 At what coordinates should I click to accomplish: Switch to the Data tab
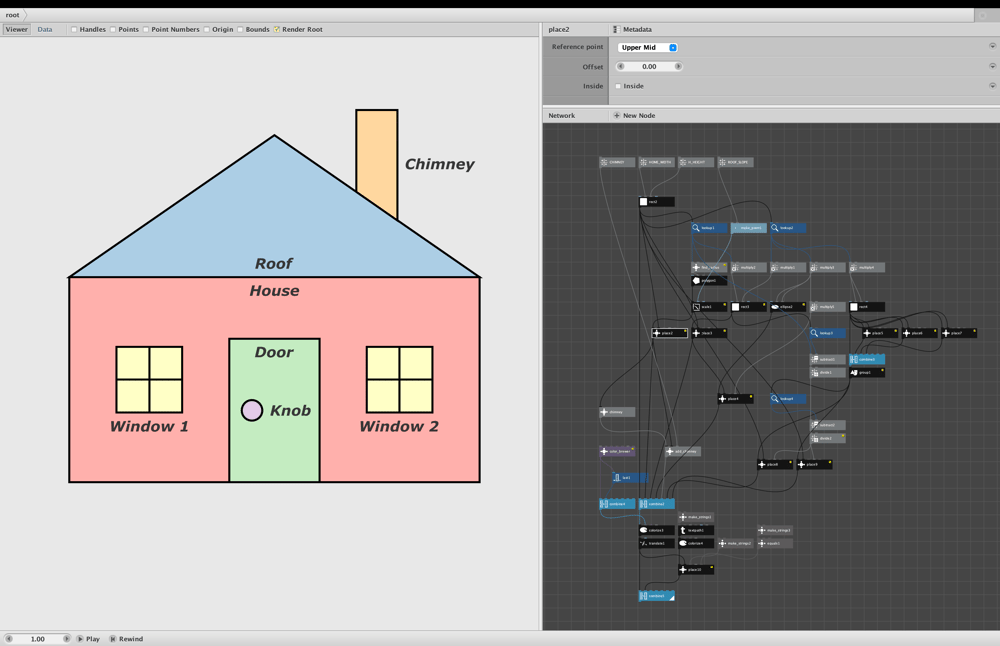click(x=45, y=29)
